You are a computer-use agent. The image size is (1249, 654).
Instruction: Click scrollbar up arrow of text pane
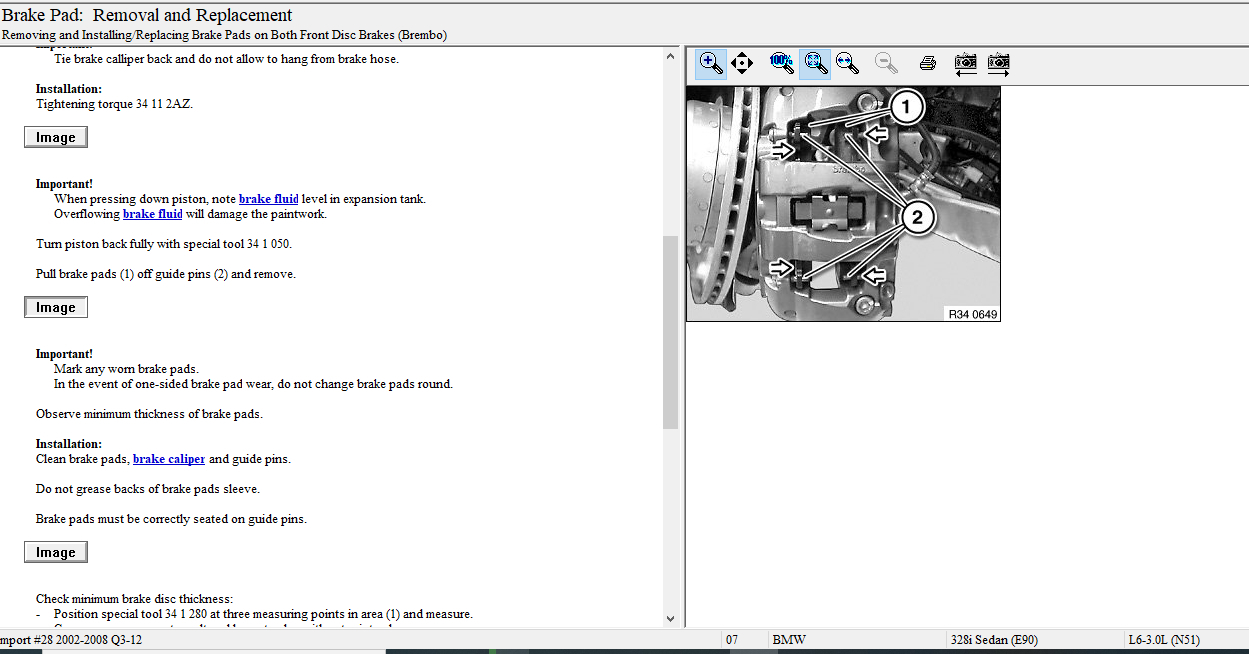670,56
